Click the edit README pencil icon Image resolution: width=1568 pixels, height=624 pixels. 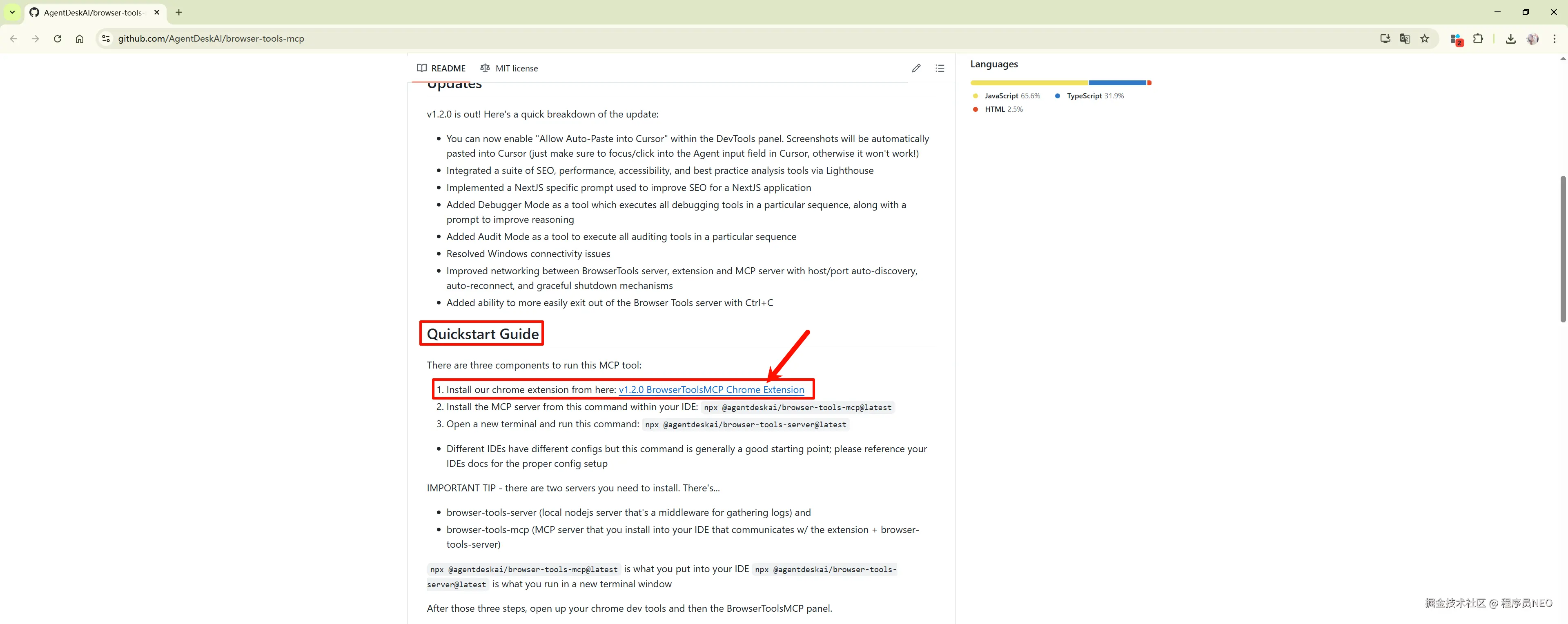pos(915,68)
